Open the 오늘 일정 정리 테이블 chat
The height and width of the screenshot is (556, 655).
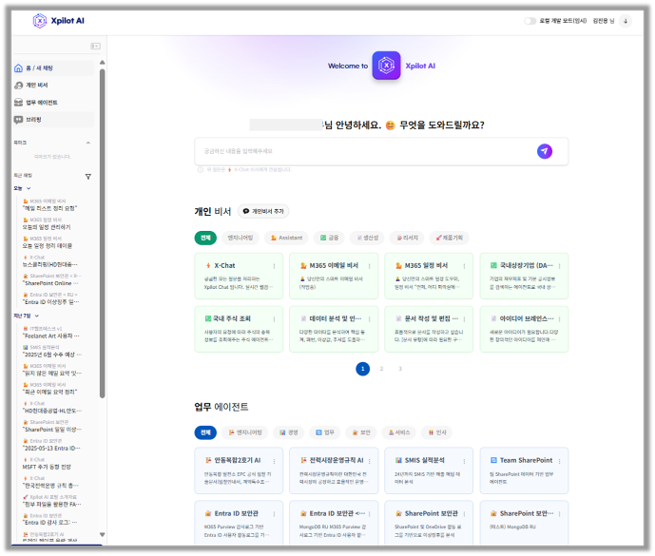pos(48,246)
